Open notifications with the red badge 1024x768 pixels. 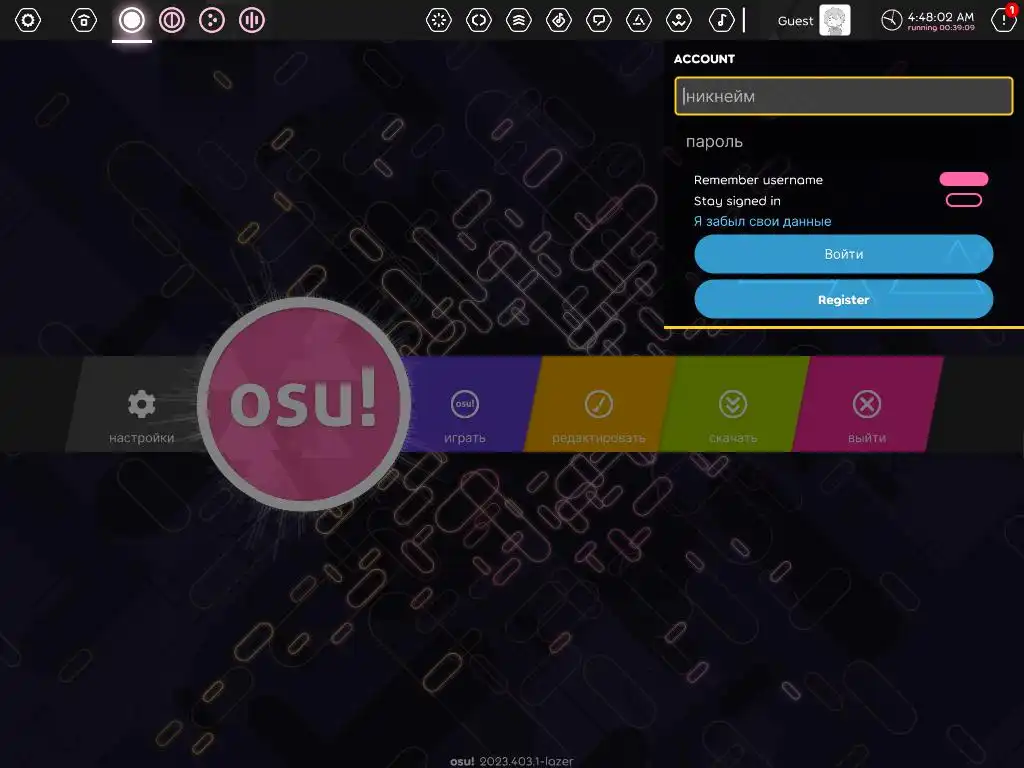click(x=1004, y=19)
